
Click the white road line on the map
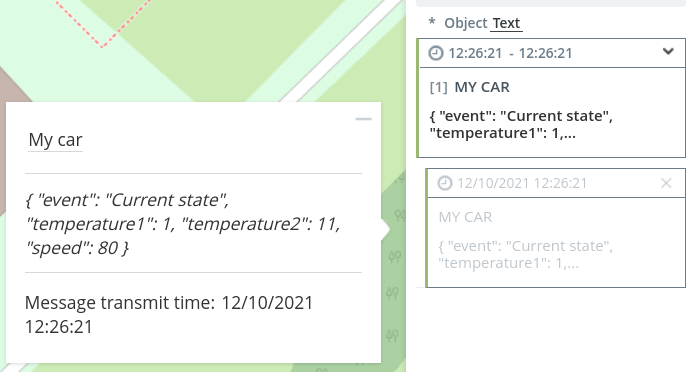(x=338, y=50)
